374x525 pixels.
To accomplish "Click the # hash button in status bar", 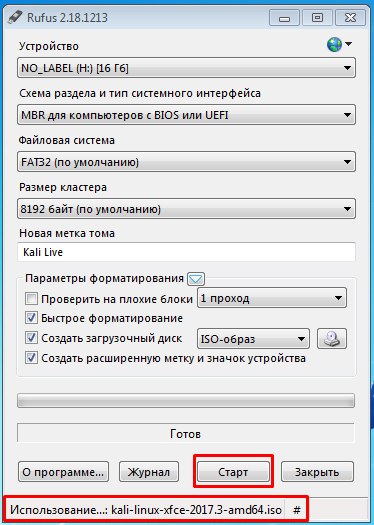I will coord(297,510).
